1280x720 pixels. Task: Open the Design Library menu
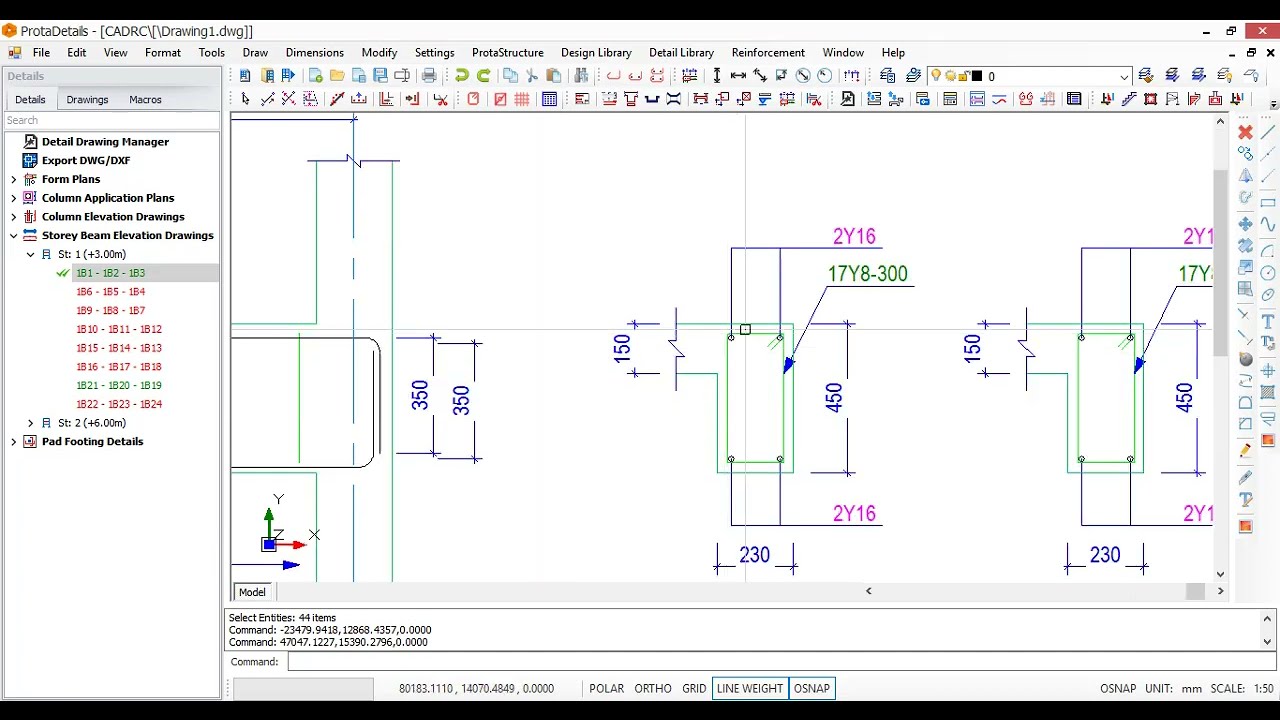point(596,53)
